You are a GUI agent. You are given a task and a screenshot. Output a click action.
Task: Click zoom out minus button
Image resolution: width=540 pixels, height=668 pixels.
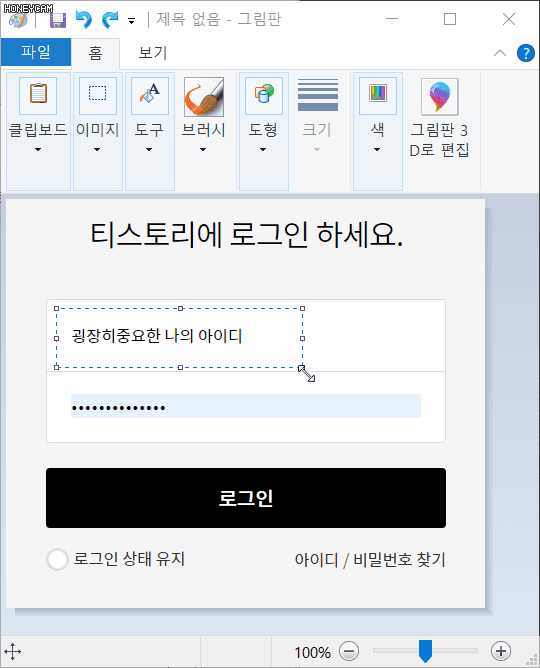coord(349,651)
